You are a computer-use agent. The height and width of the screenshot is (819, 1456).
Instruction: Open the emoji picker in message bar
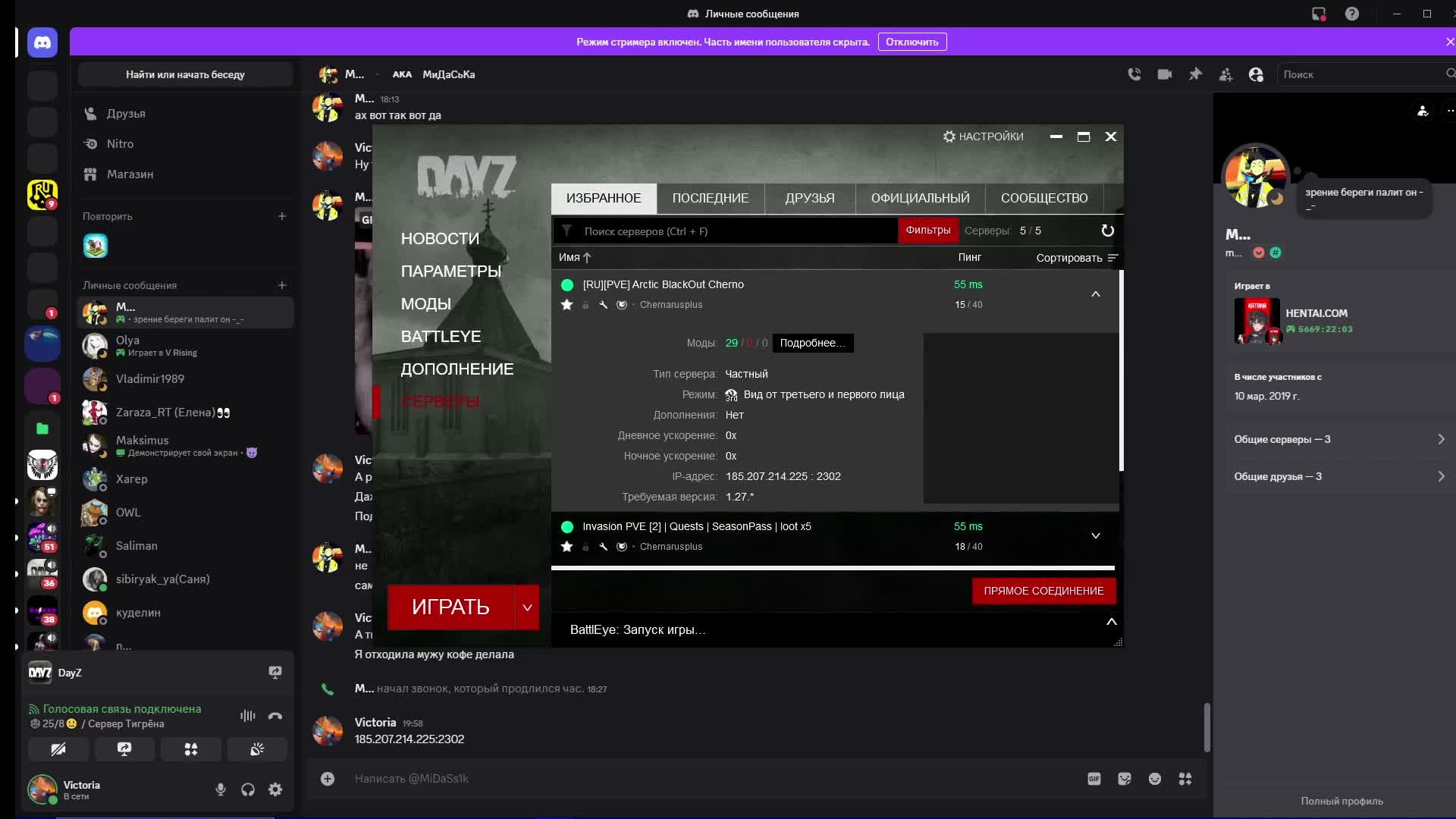pyautogui.click(x=1154, y=779)
